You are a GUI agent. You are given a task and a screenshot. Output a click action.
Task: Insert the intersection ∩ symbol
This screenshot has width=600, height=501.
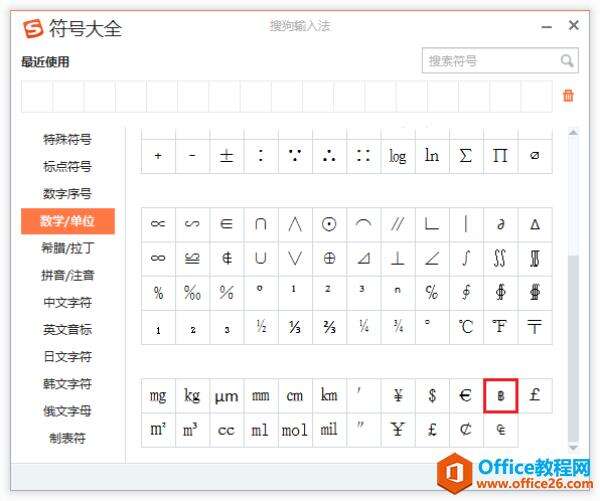(260, 224)
